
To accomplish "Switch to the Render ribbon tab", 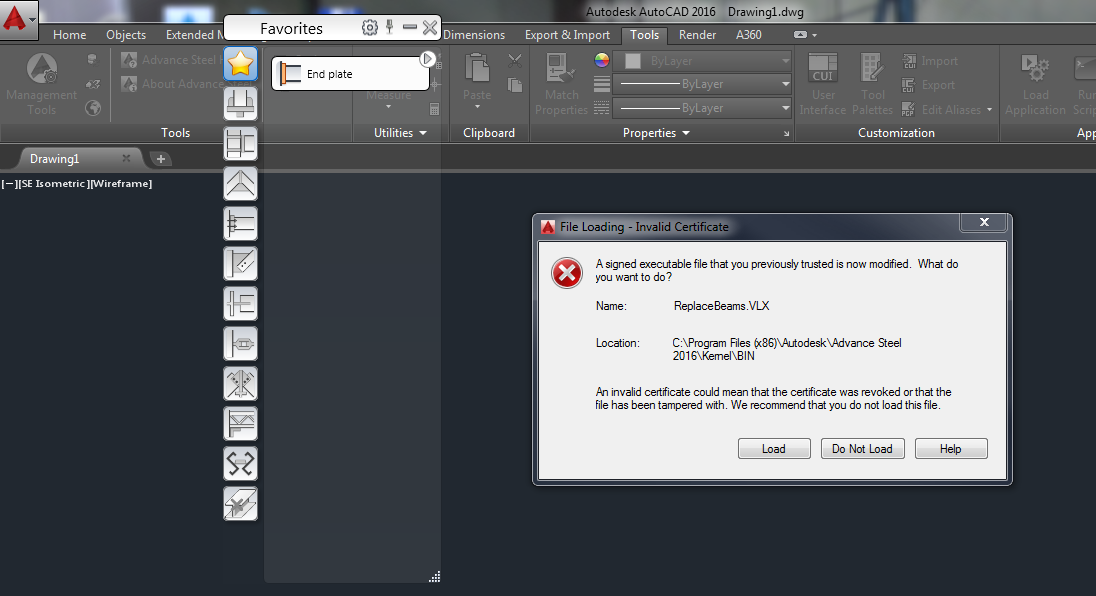I will coord(697,35).
